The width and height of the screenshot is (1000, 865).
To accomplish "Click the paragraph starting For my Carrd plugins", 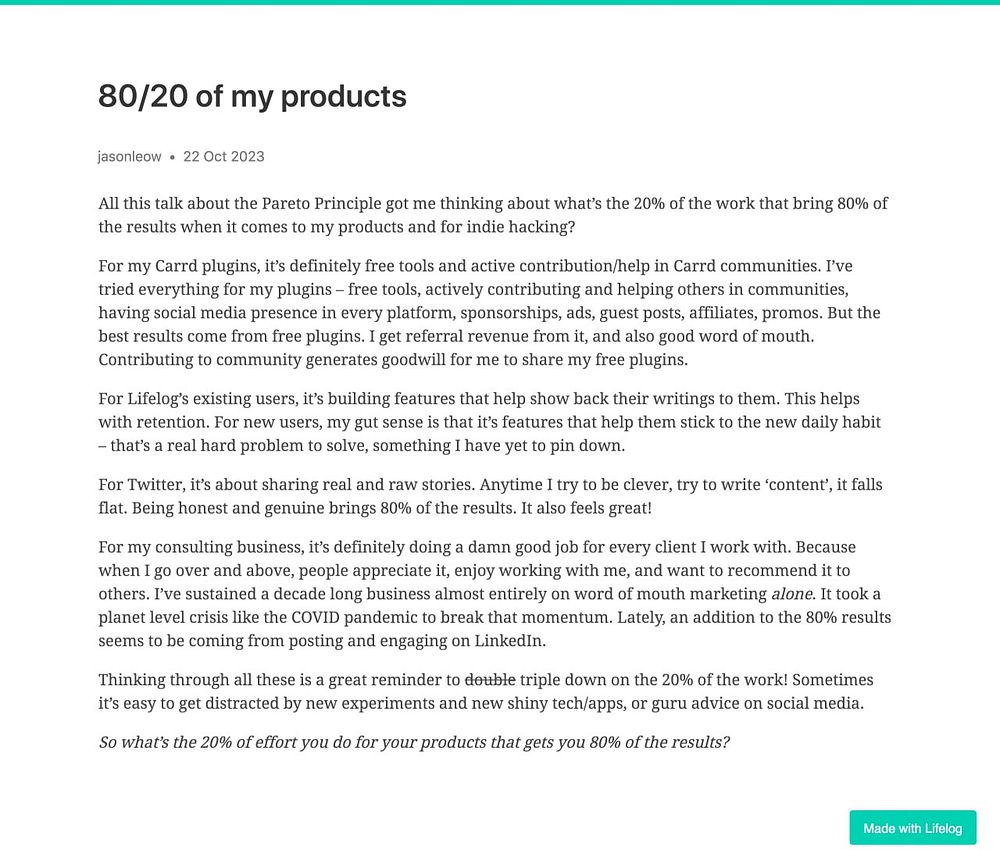I will tap(491, 313).
